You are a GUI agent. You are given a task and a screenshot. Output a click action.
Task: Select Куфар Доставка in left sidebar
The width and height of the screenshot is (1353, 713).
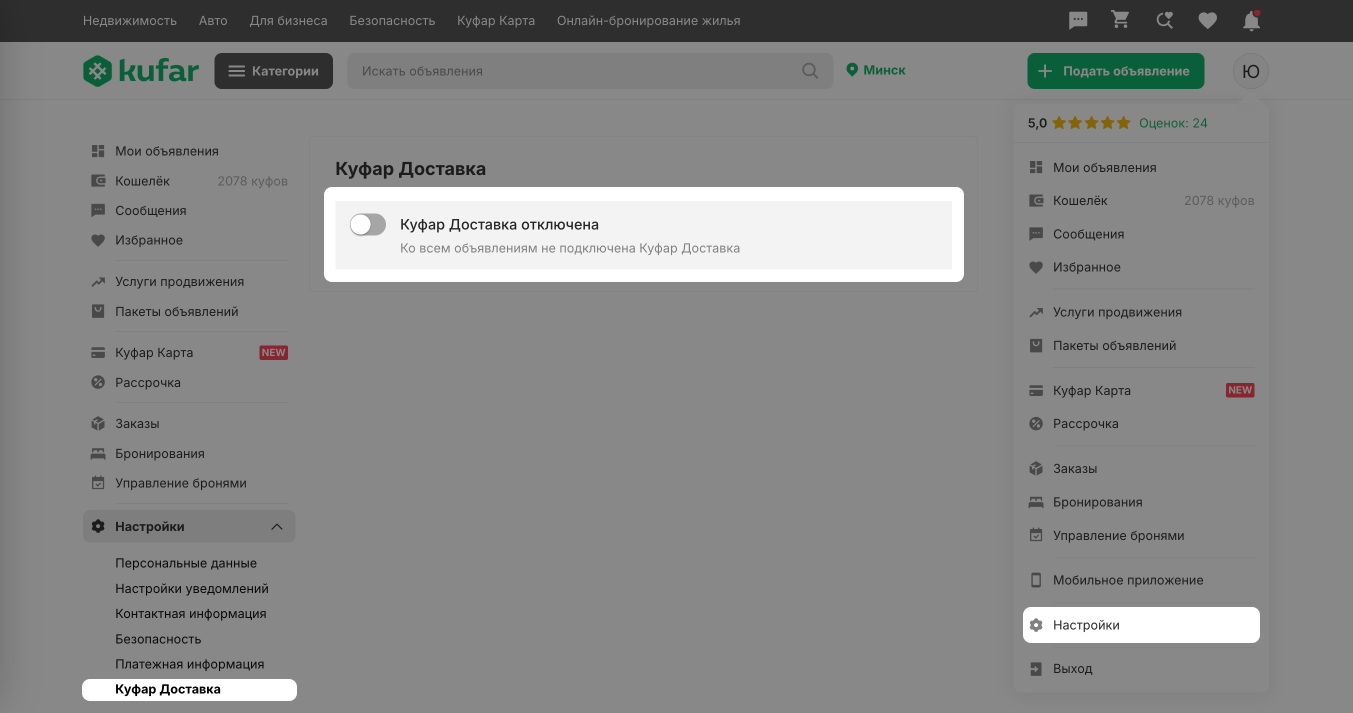click(189, 690)
